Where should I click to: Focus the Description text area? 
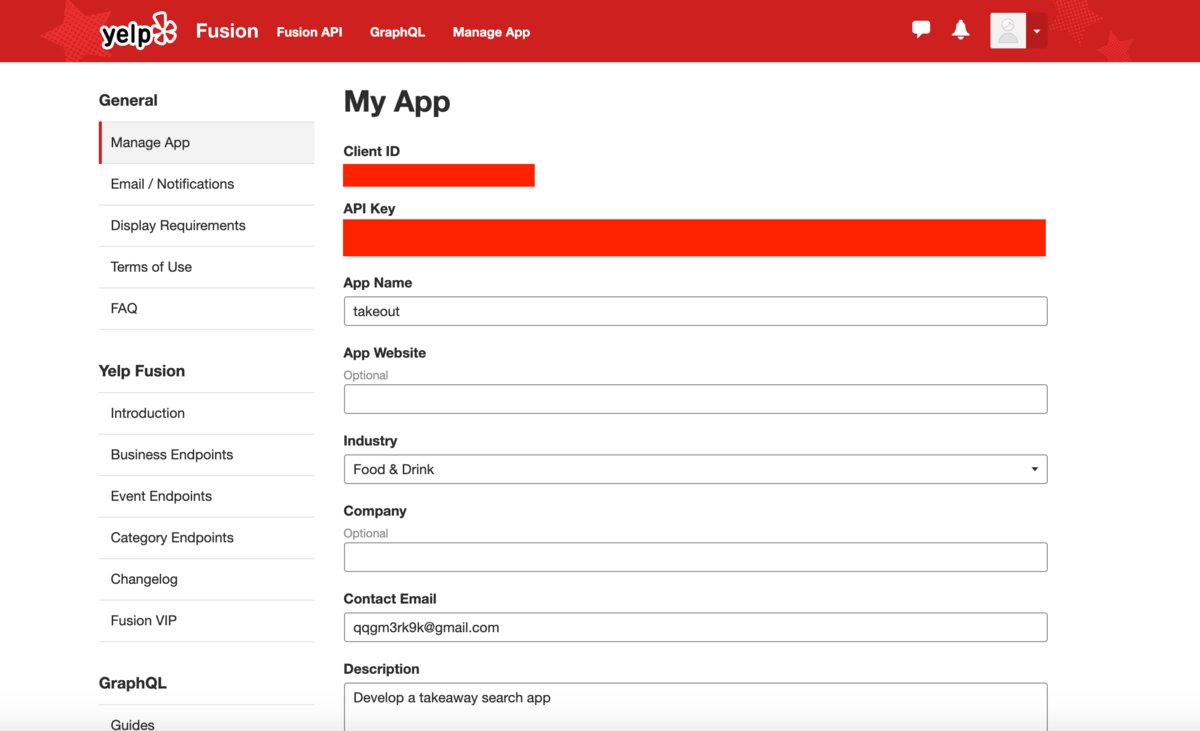coord(695,706)
